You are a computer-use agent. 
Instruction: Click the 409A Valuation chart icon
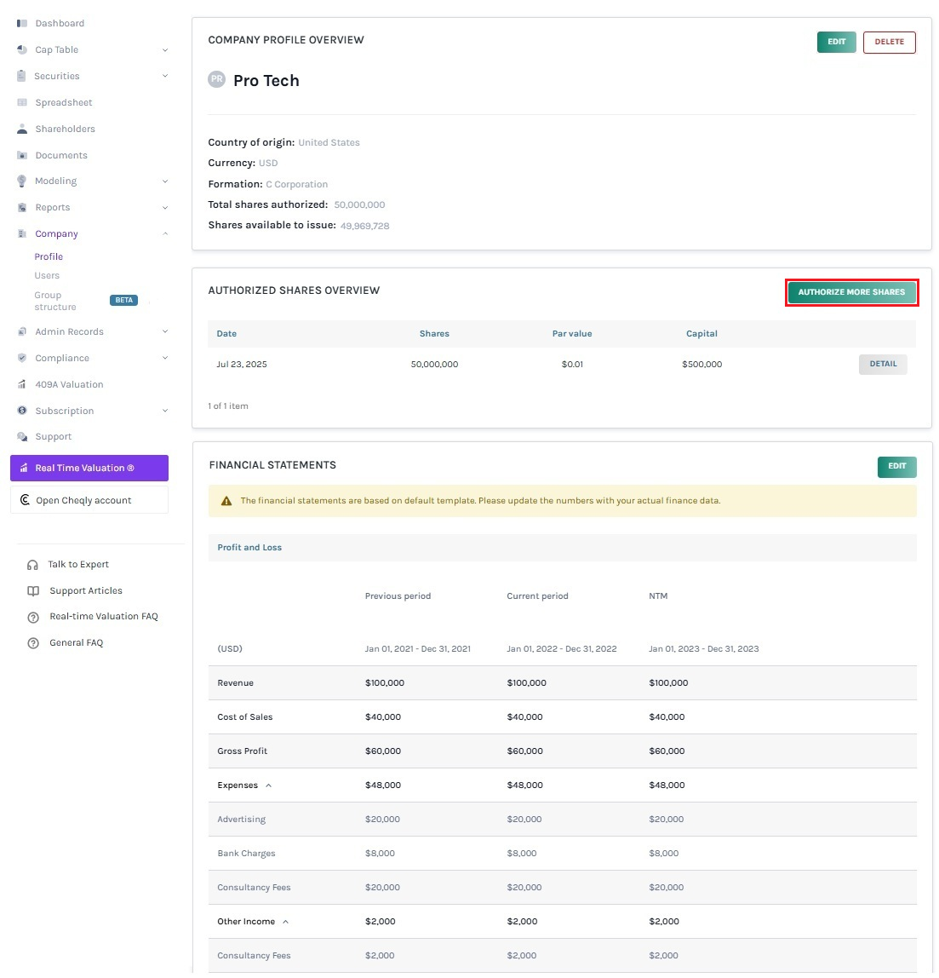22,384
